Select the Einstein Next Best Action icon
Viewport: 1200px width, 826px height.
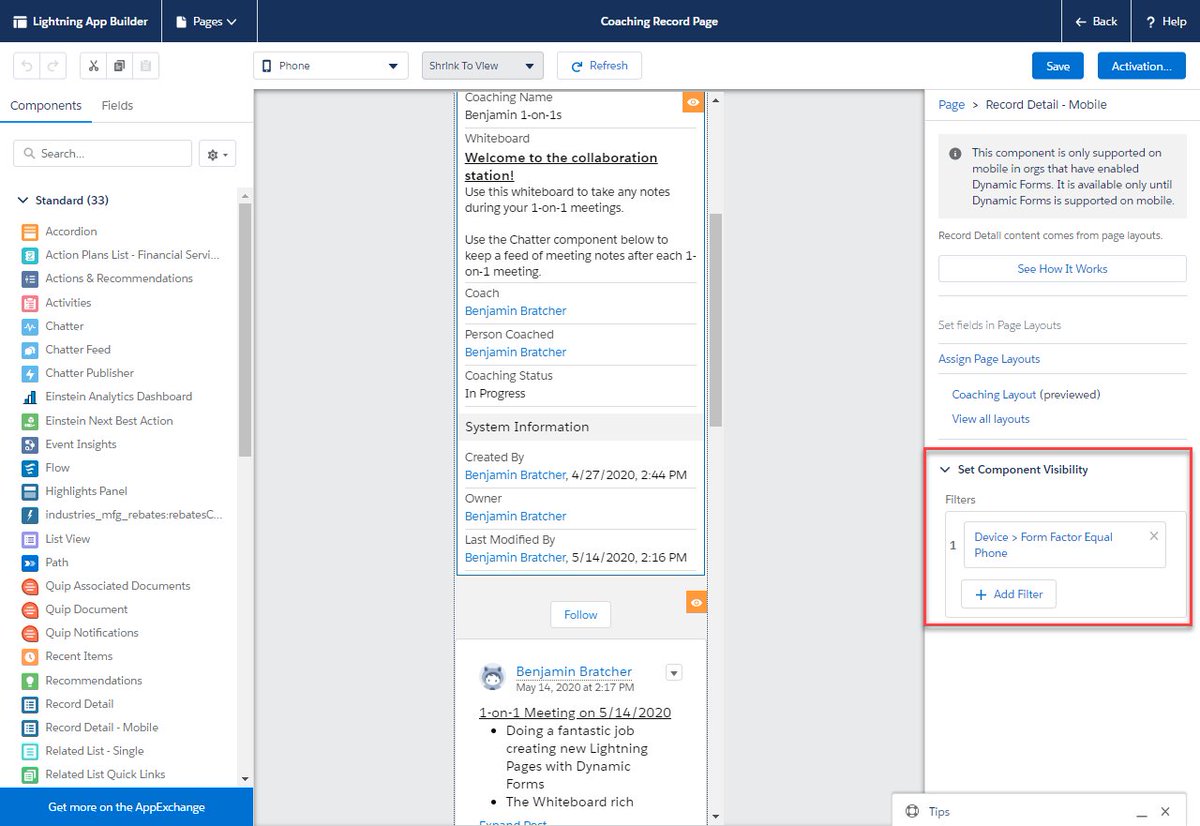[29, 421]
